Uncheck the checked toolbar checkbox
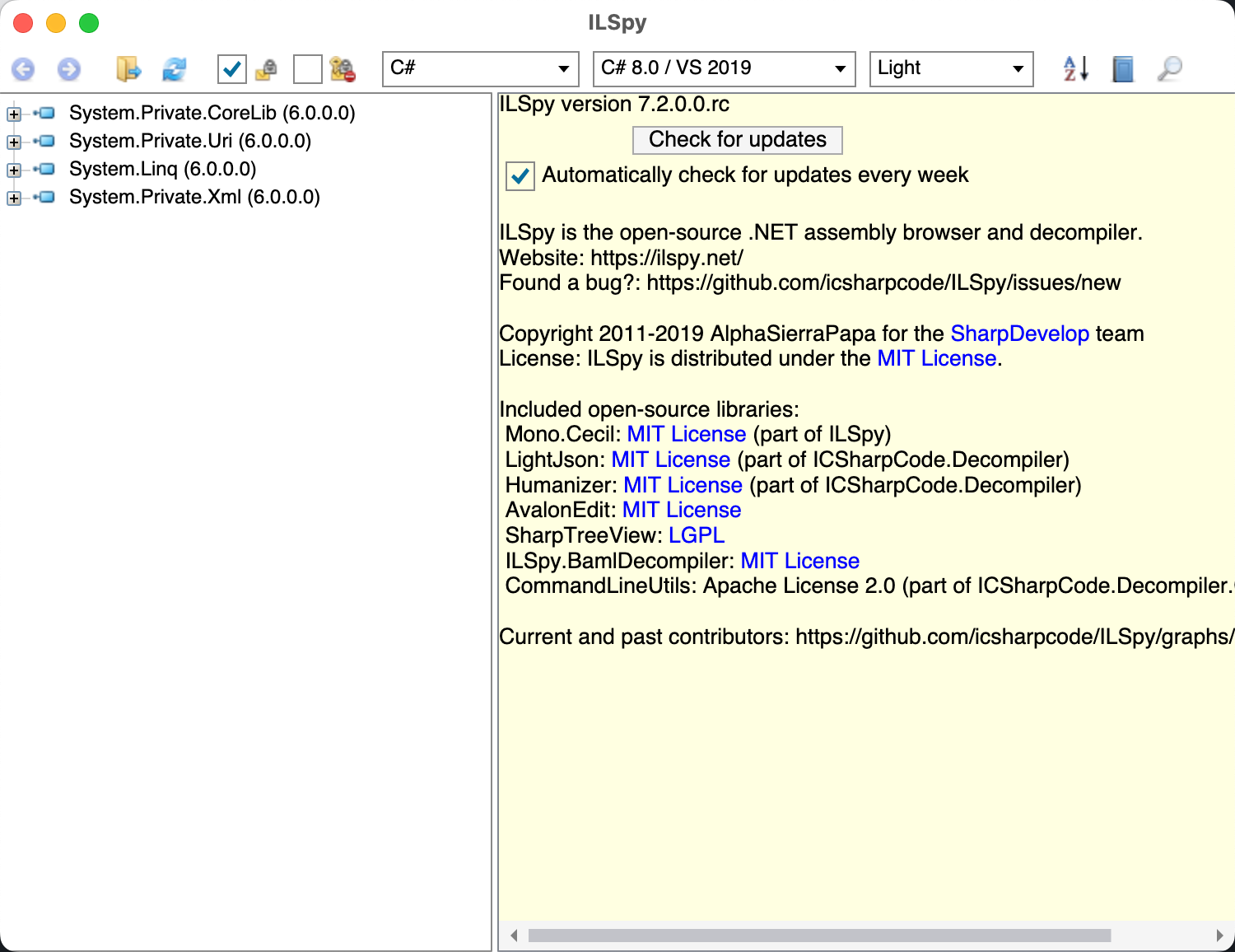 coord(232,69)
